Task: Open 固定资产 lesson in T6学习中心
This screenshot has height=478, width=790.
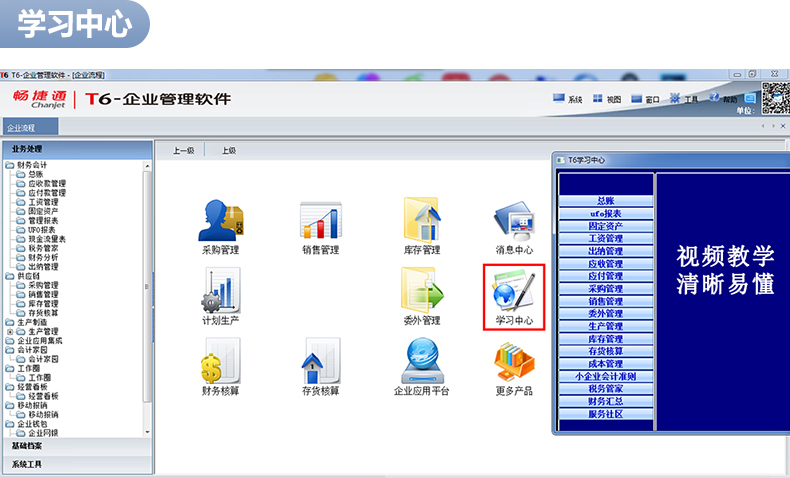Action: pos(606,226)
